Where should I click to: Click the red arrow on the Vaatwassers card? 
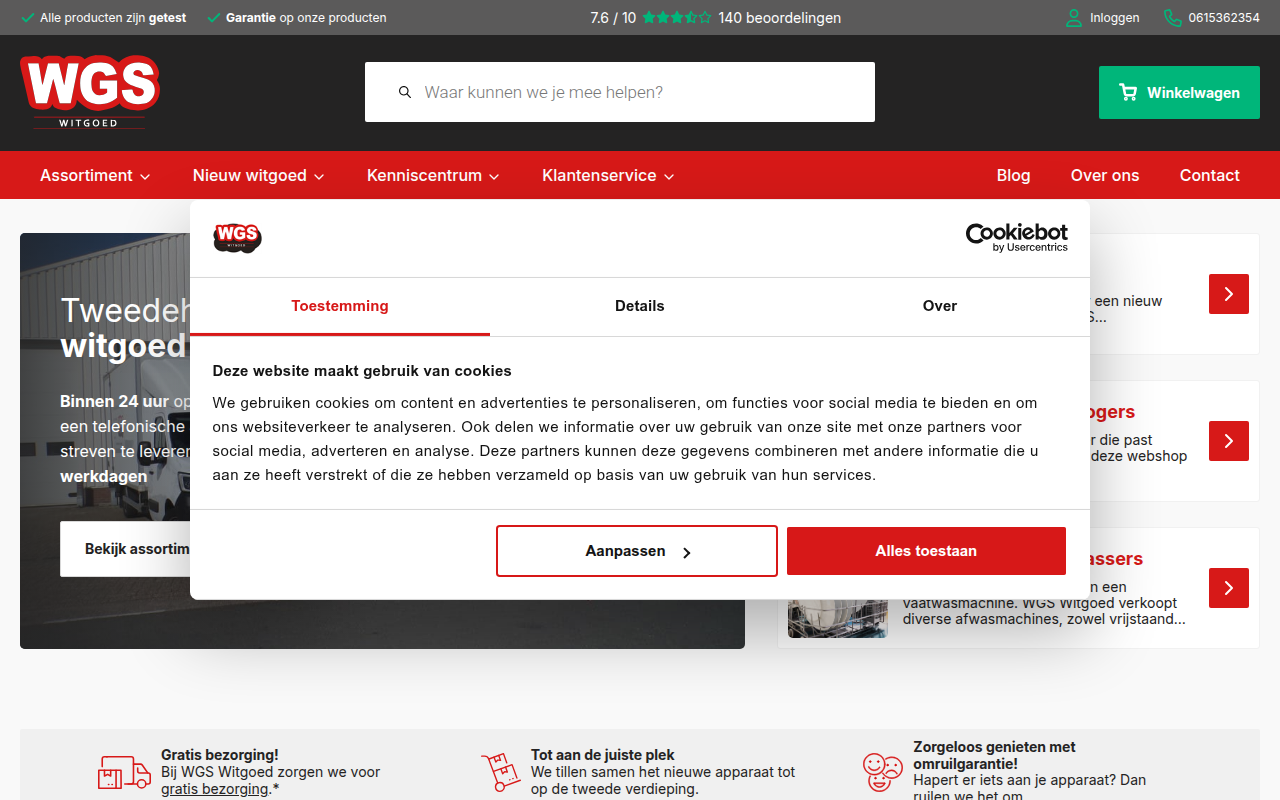click(1229, 588)
